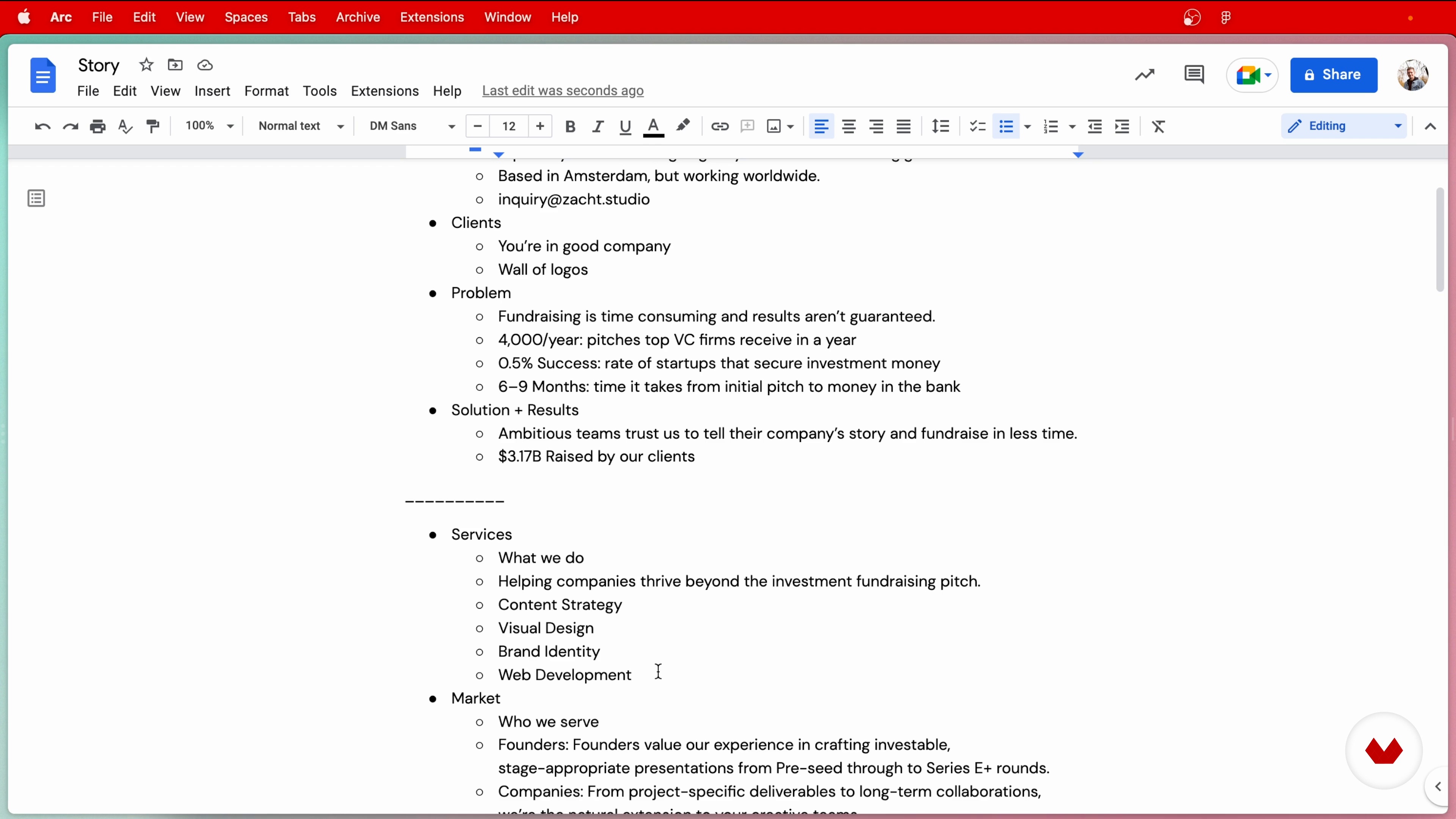Increase font size with plus button
This screenshot has height=819, width=1456.
pos(540,126)
